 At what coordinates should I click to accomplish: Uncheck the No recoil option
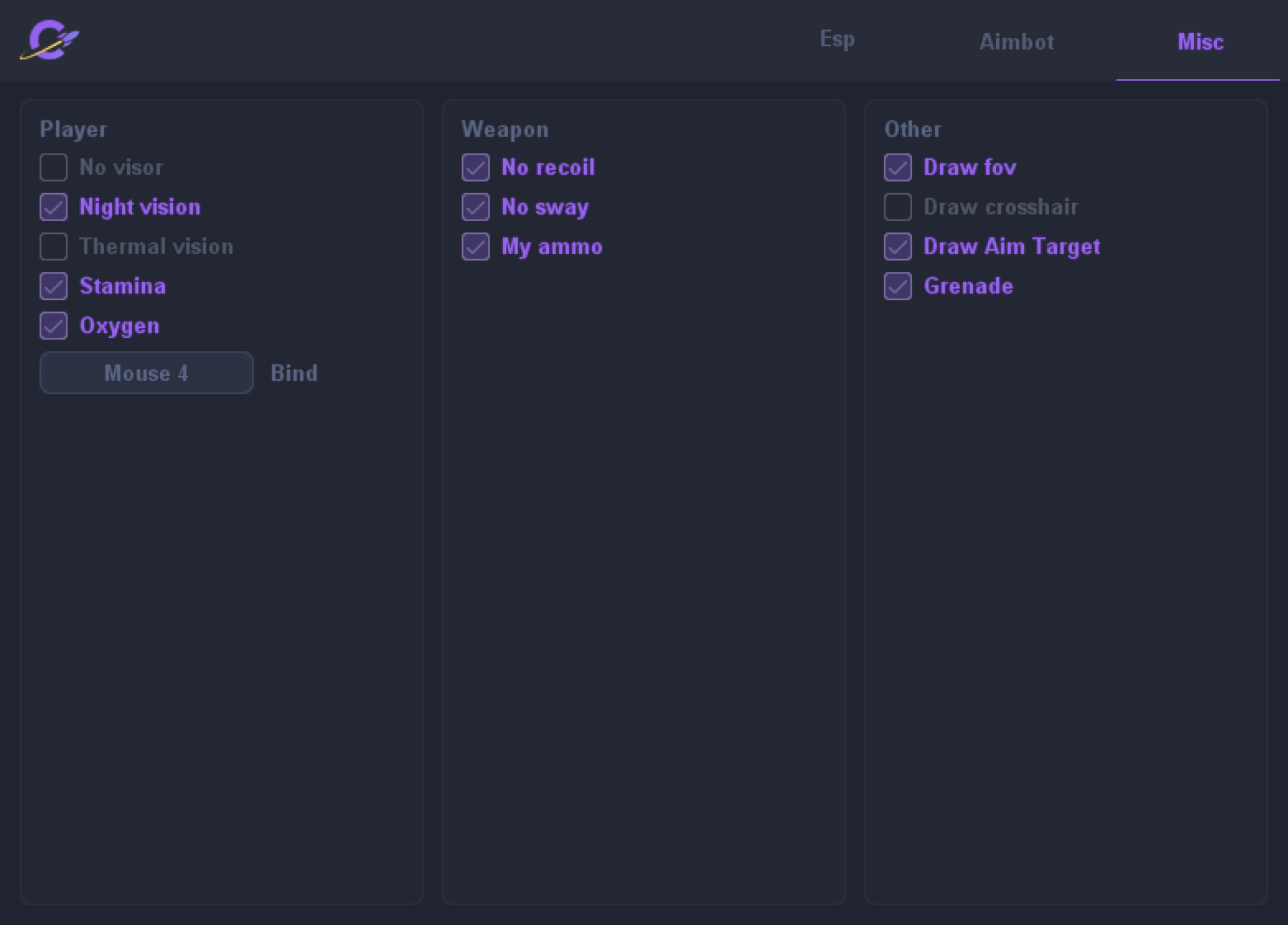tap(476, 167)
